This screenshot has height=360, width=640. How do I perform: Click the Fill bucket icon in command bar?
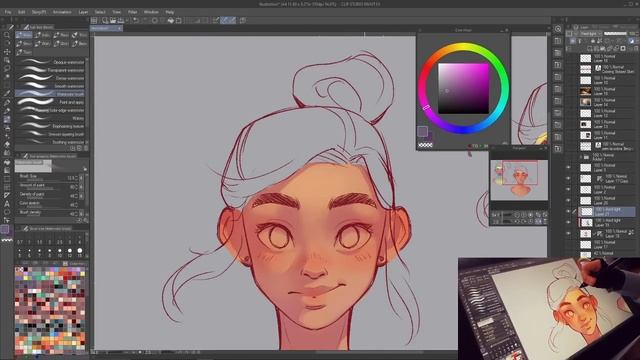(x=171, y=20)
